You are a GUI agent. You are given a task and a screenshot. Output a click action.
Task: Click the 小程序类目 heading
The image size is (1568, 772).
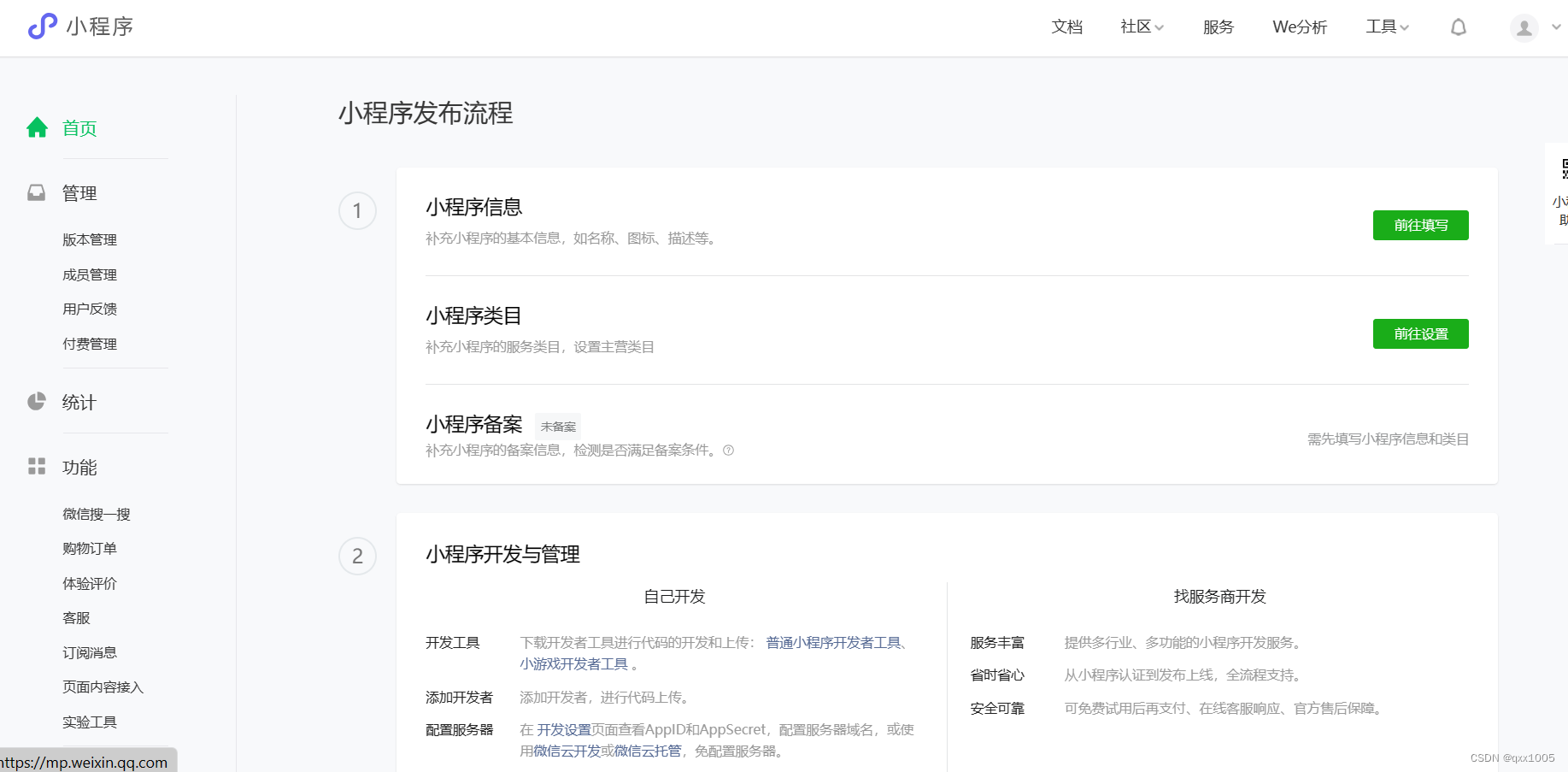pos(474,315)
